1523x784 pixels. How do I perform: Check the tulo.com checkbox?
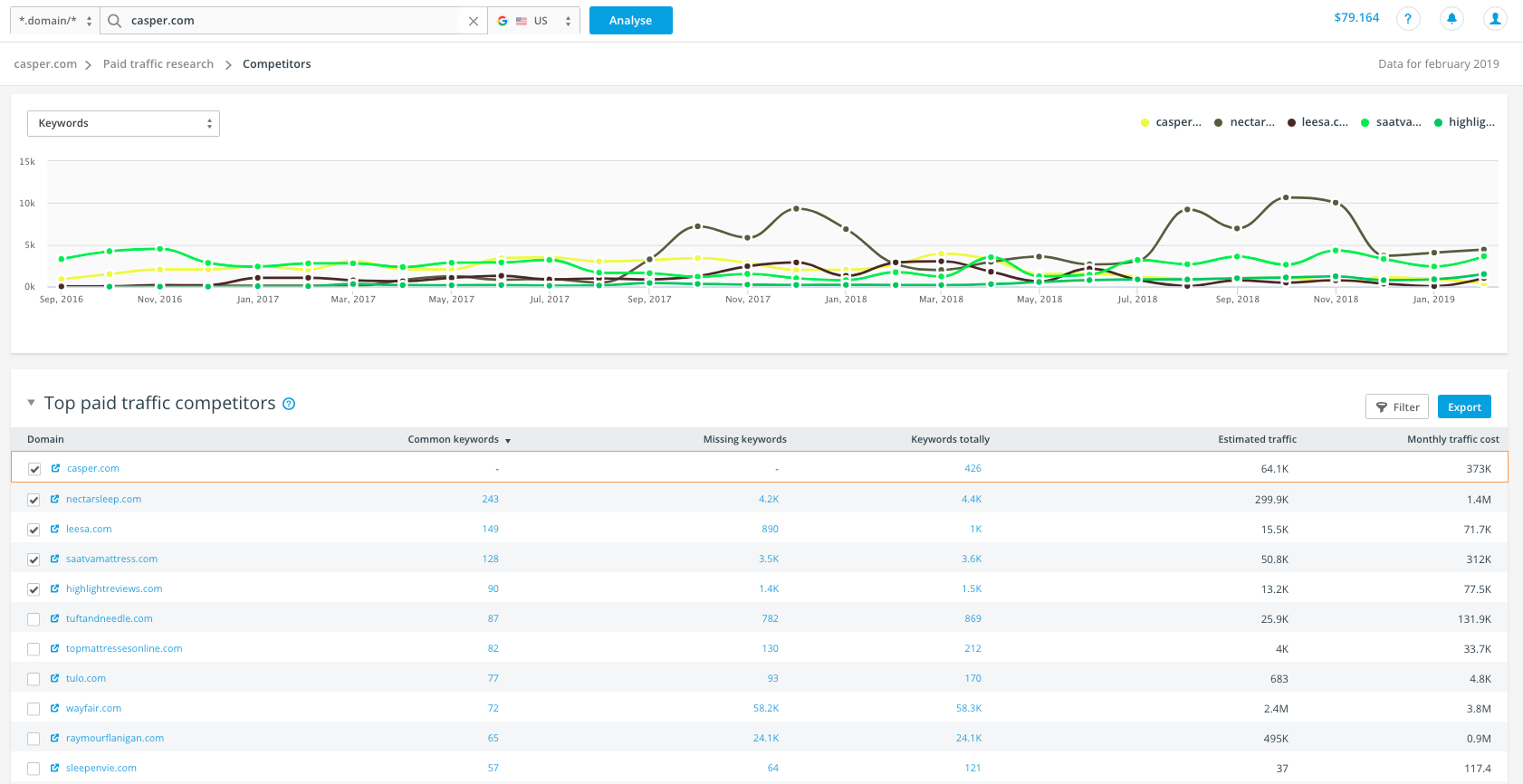click(x=34, y=679)
